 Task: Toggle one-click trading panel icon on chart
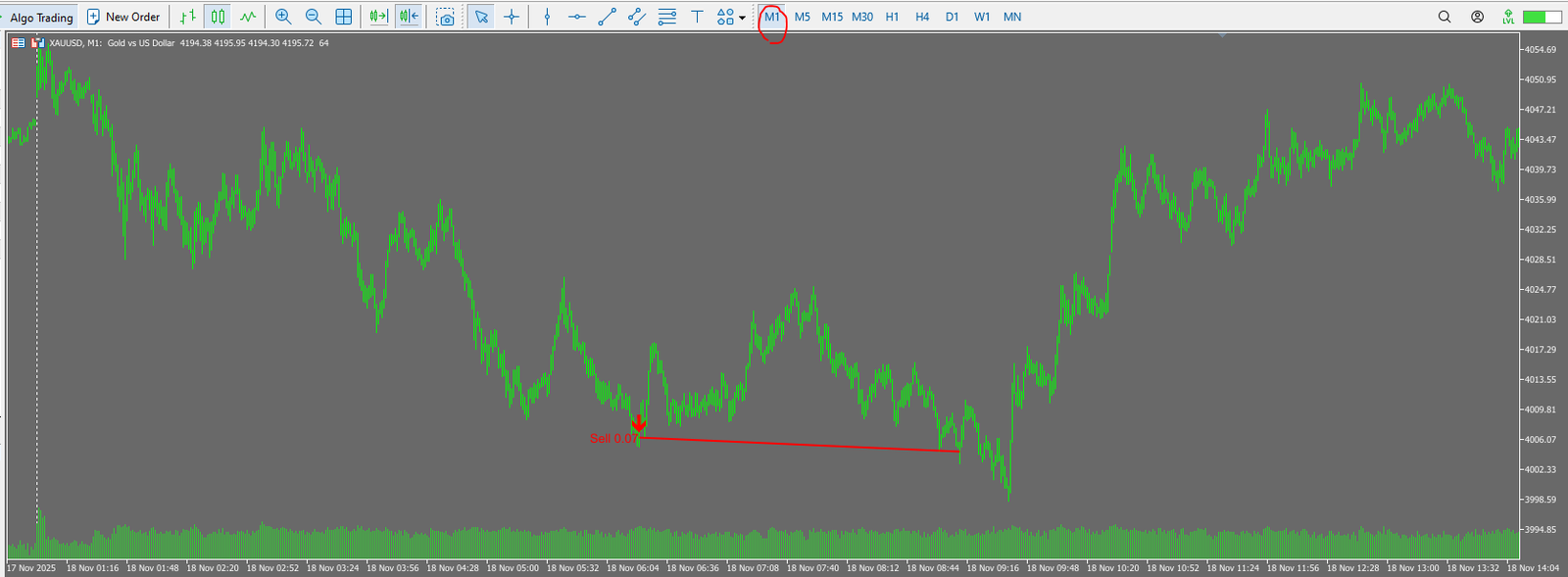(37, 43)
